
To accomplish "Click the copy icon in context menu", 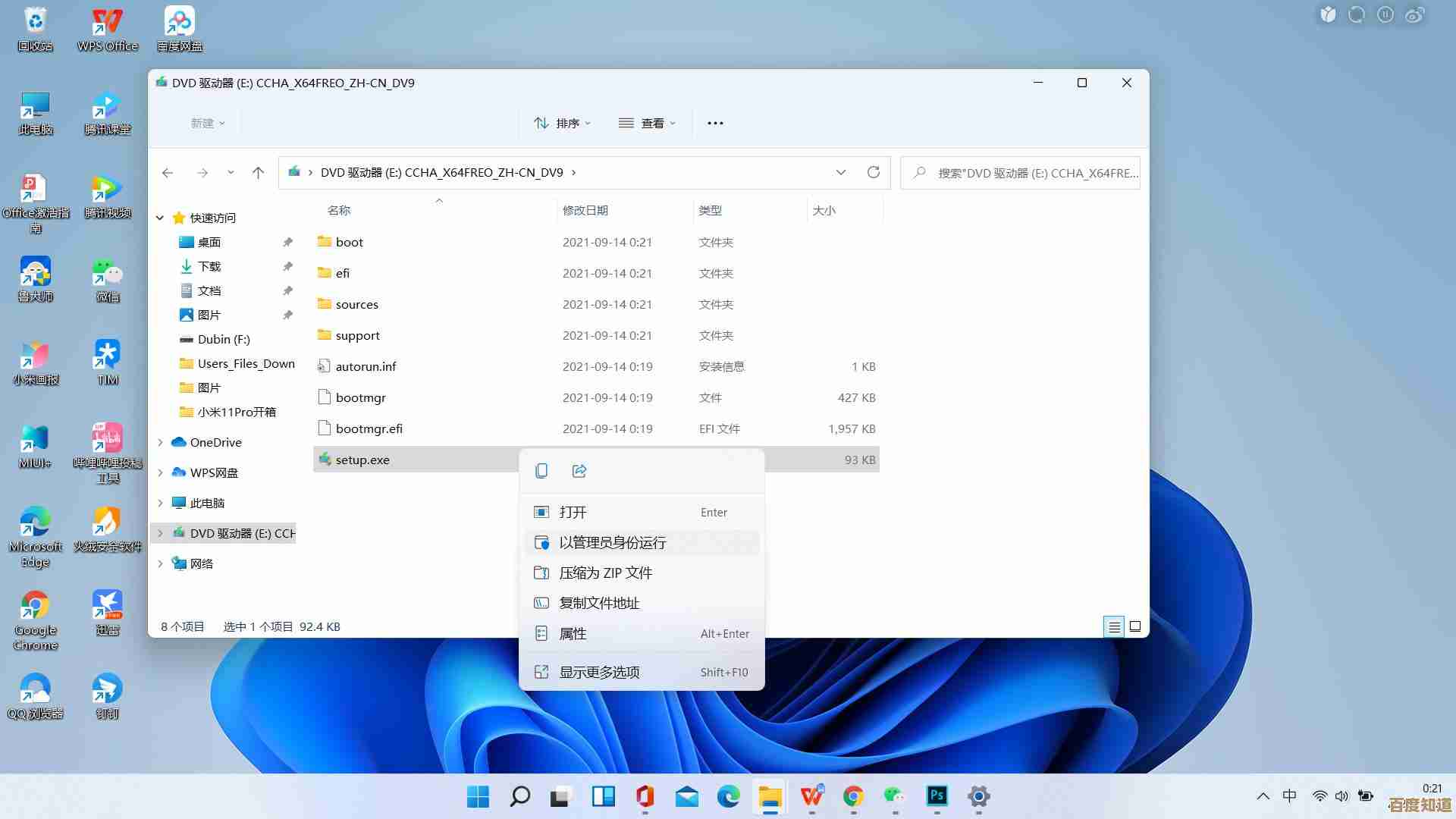I will coord(541,471).
